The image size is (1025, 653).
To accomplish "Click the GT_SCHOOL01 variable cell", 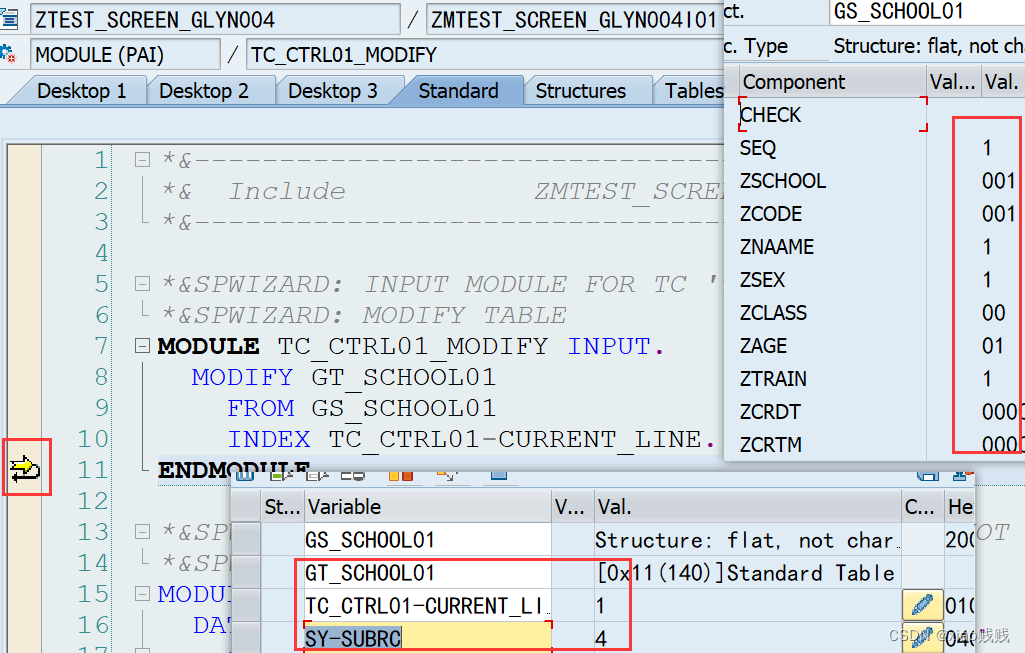I will [x=428, y=573].
